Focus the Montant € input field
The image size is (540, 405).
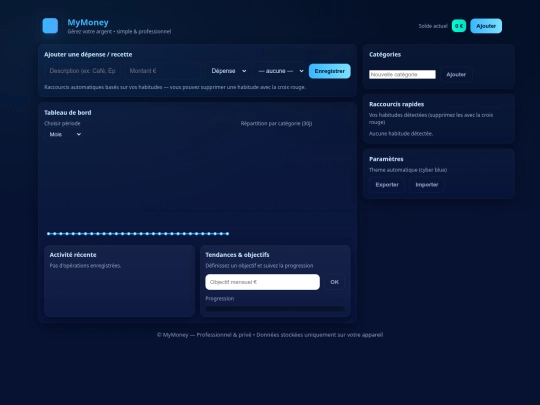point(163,71)
